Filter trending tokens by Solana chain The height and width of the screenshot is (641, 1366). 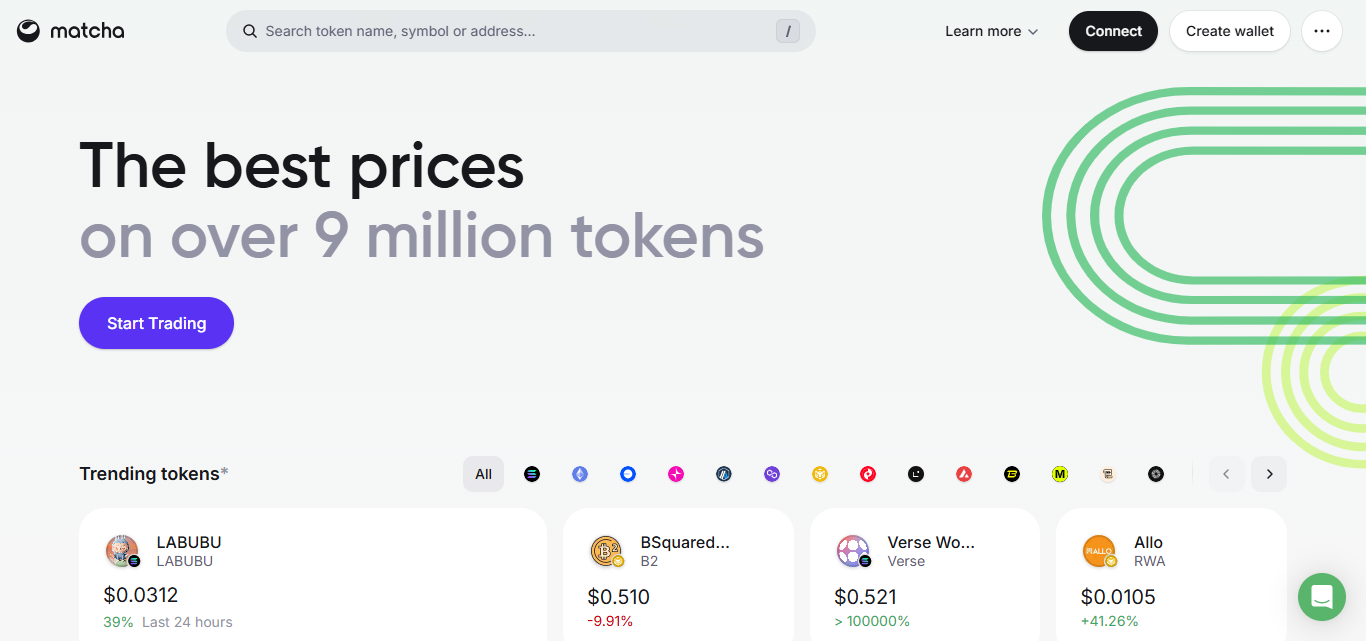click(x=532, y=474)
